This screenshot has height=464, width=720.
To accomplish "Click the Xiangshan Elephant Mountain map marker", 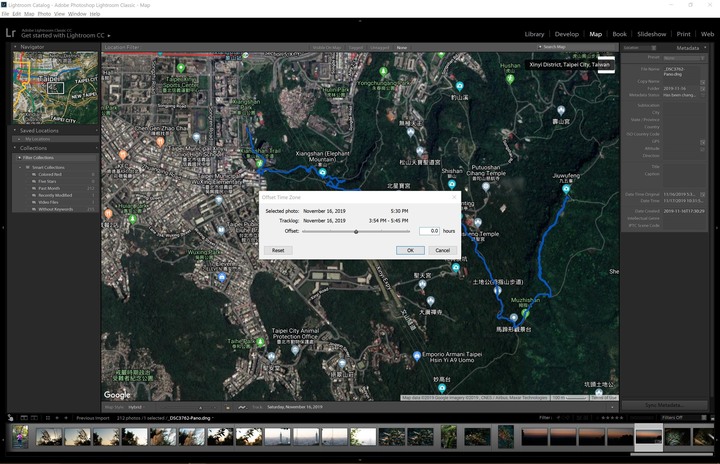I will pyautogui.click(x=322, y=173).
